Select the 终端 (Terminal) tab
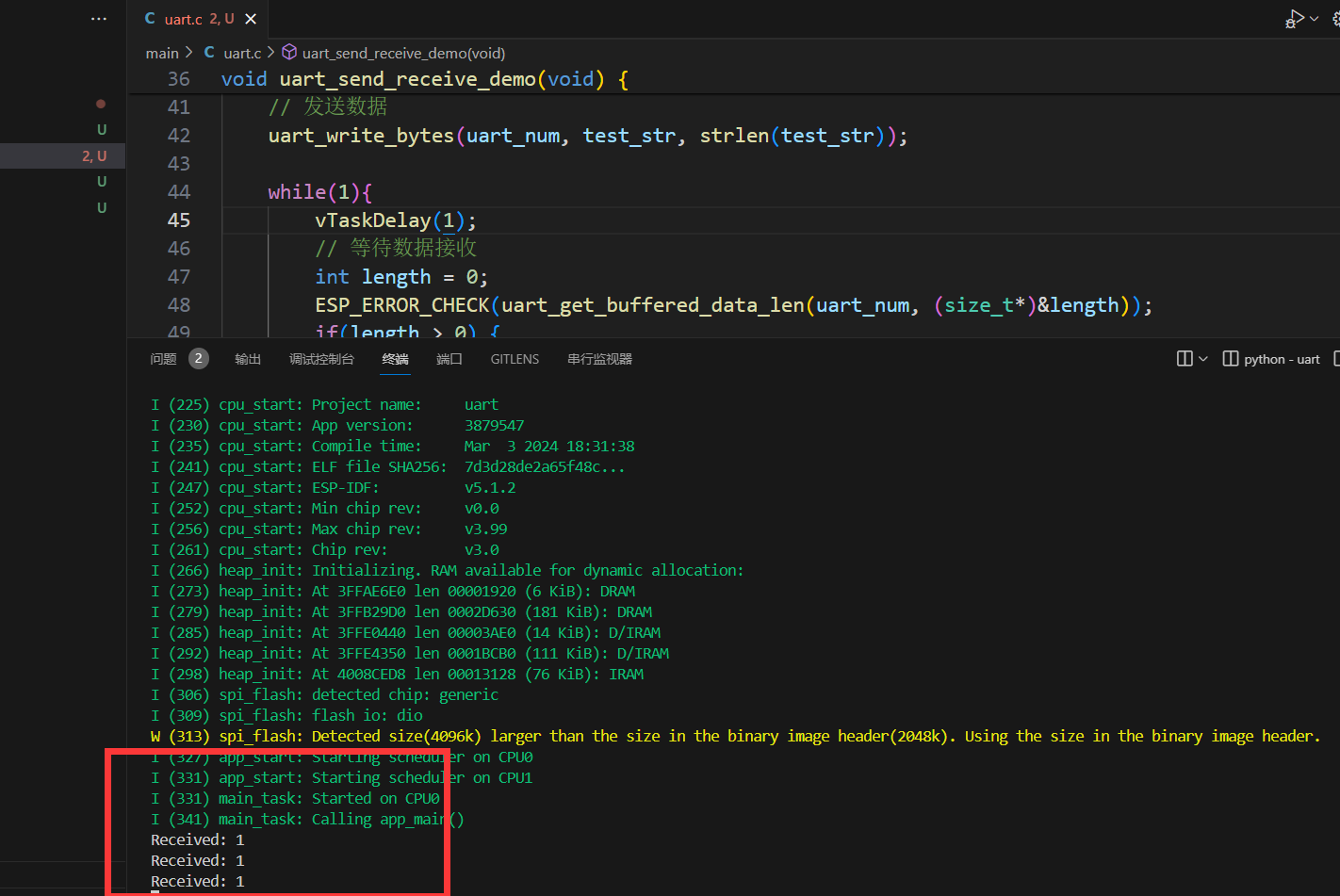Screen dimensions: 1340x896 (x=396, y=359)
